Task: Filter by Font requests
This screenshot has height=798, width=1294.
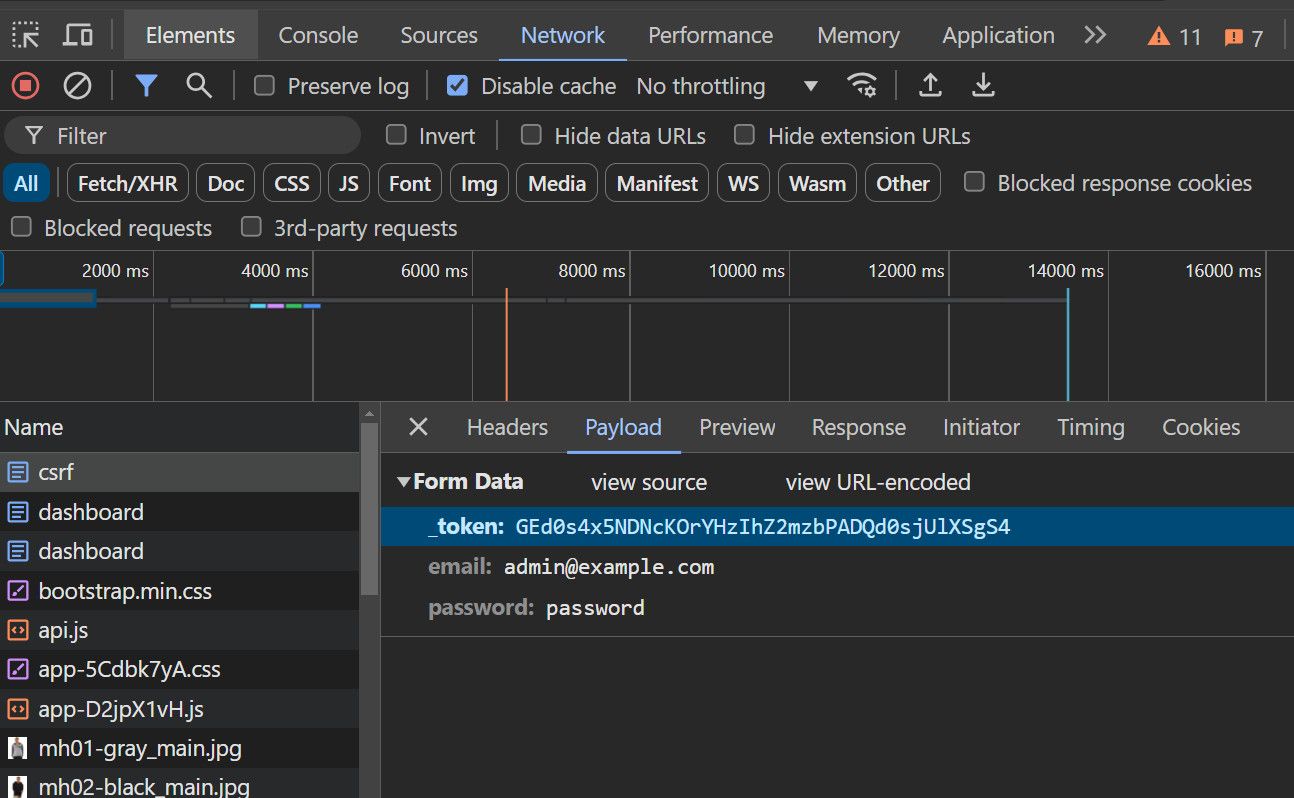Action: [x=410, y=183]
